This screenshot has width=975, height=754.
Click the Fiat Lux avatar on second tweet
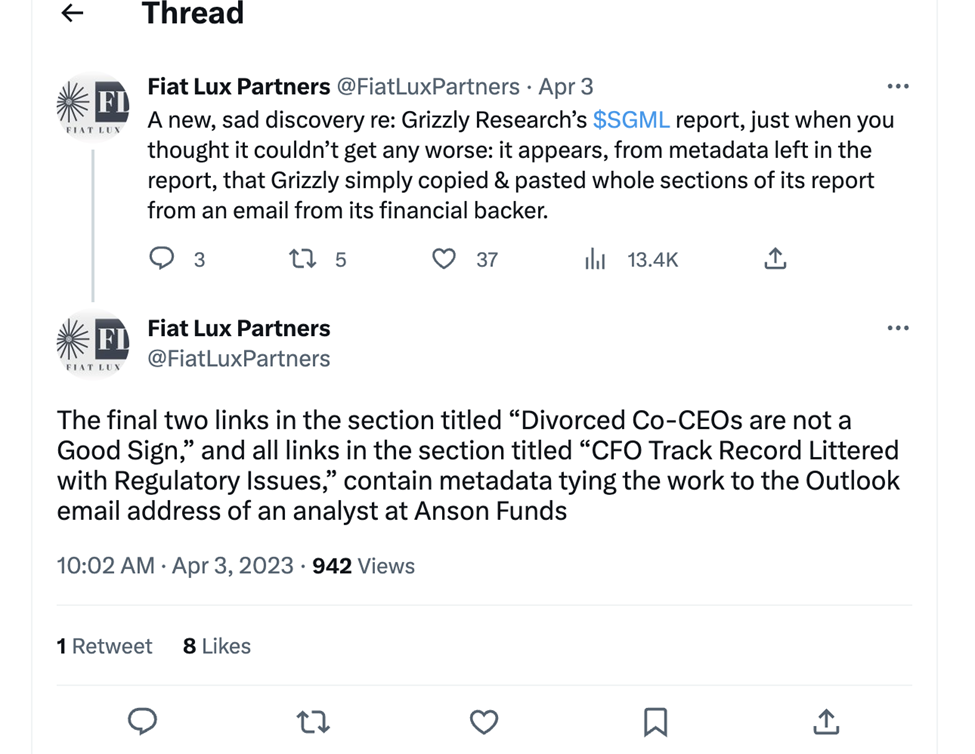pyautogui.click(x=94, y=345)
